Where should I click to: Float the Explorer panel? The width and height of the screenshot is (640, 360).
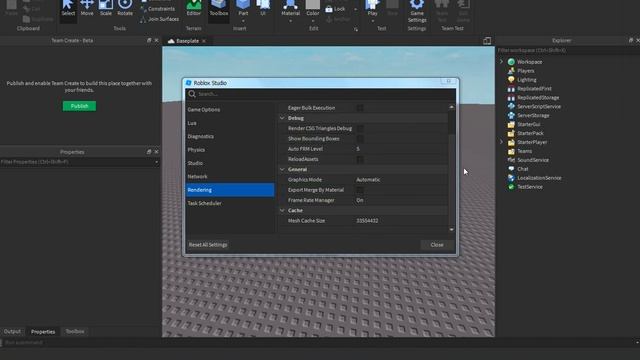click(x=631, y=40)
